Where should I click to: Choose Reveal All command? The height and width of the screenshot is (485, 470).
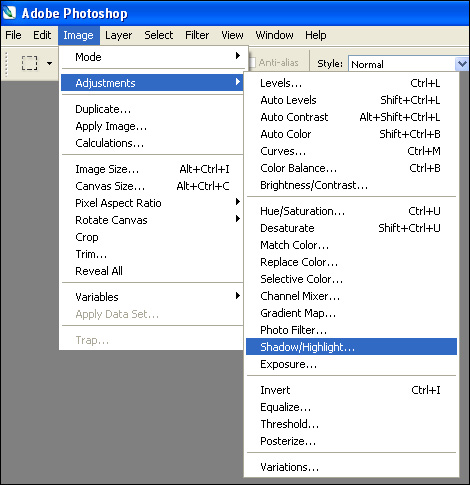click(153, 271)
